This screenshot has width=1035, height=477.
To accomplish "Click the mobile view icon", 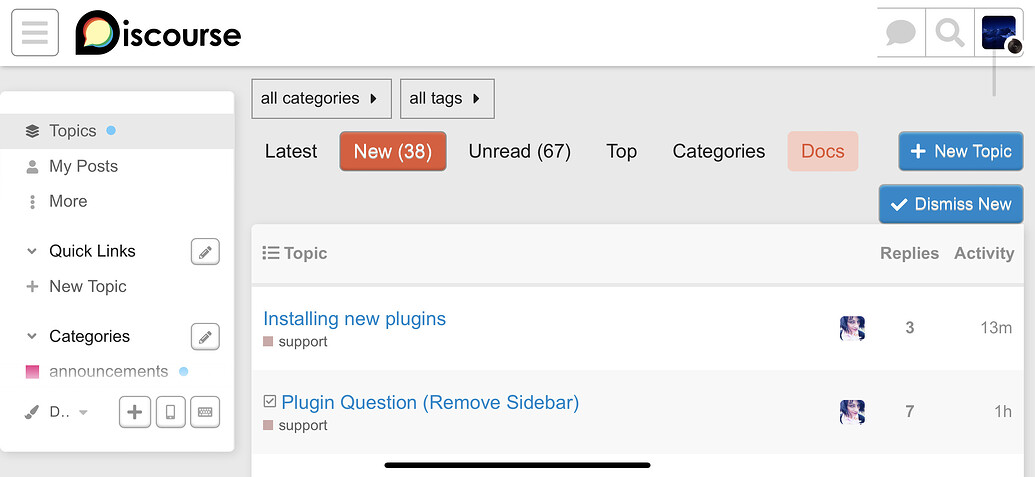I will pyautogui.click(x=170, y=412).
